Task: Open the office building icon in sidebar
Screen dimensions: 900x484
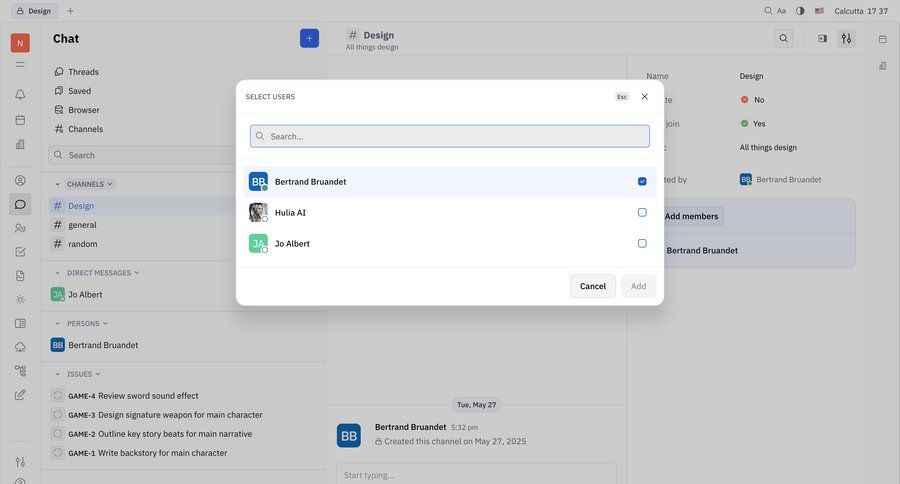Action: (x=20, y=144)
